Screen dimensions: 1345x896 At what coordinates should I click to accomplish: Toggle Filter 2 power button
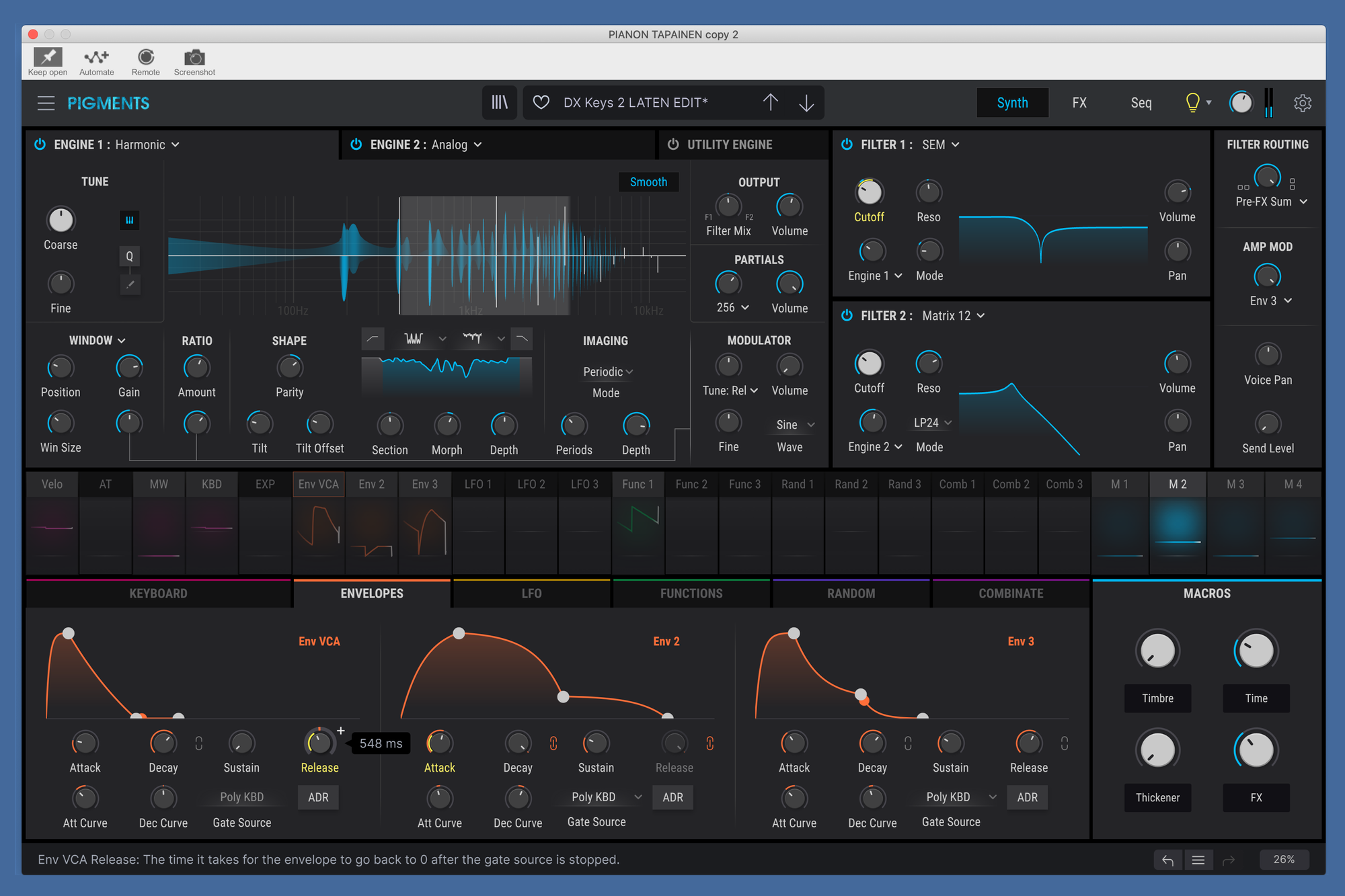(x=847, y=315)
